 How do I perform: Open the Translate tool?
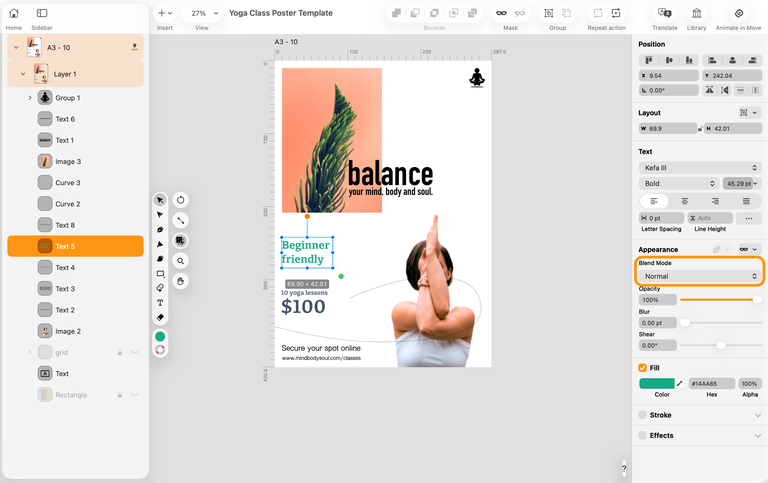(x=665, y=13)
